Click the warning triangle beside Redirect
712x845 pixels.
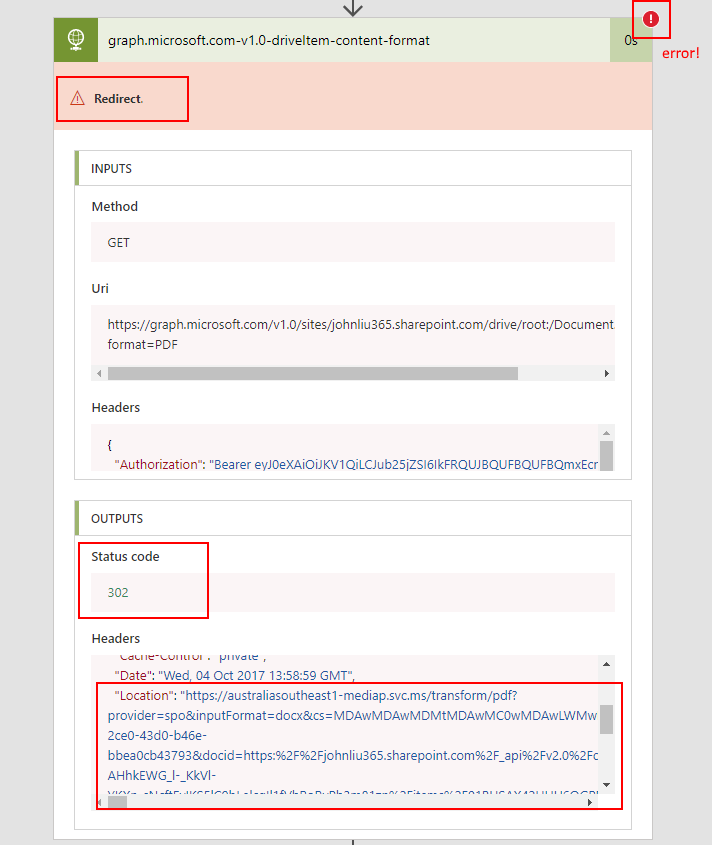[77, 99]
